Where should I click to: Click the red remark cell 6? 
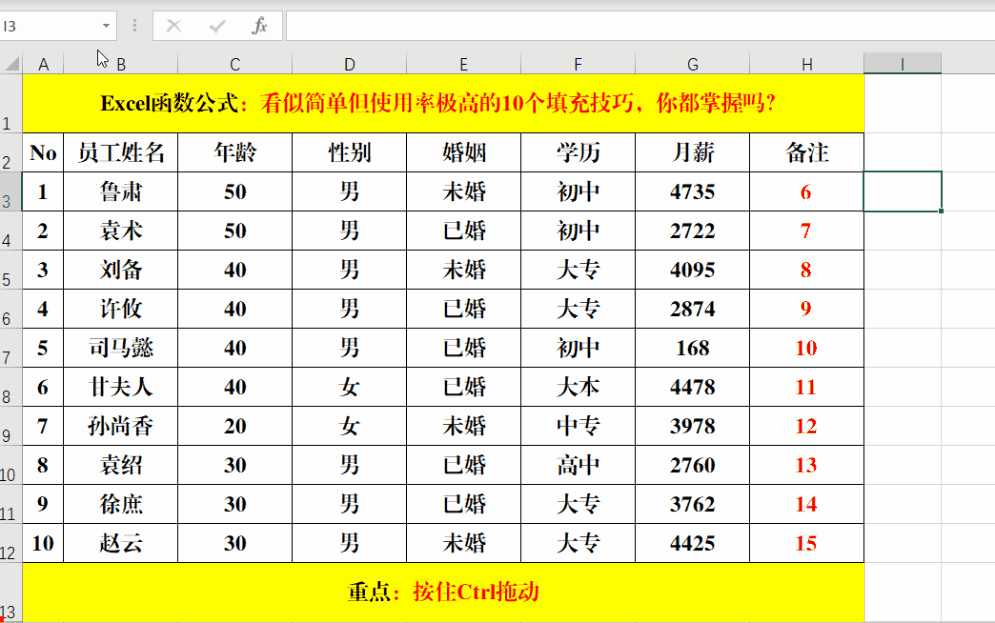pyautogui.click(x=807, y=192)
